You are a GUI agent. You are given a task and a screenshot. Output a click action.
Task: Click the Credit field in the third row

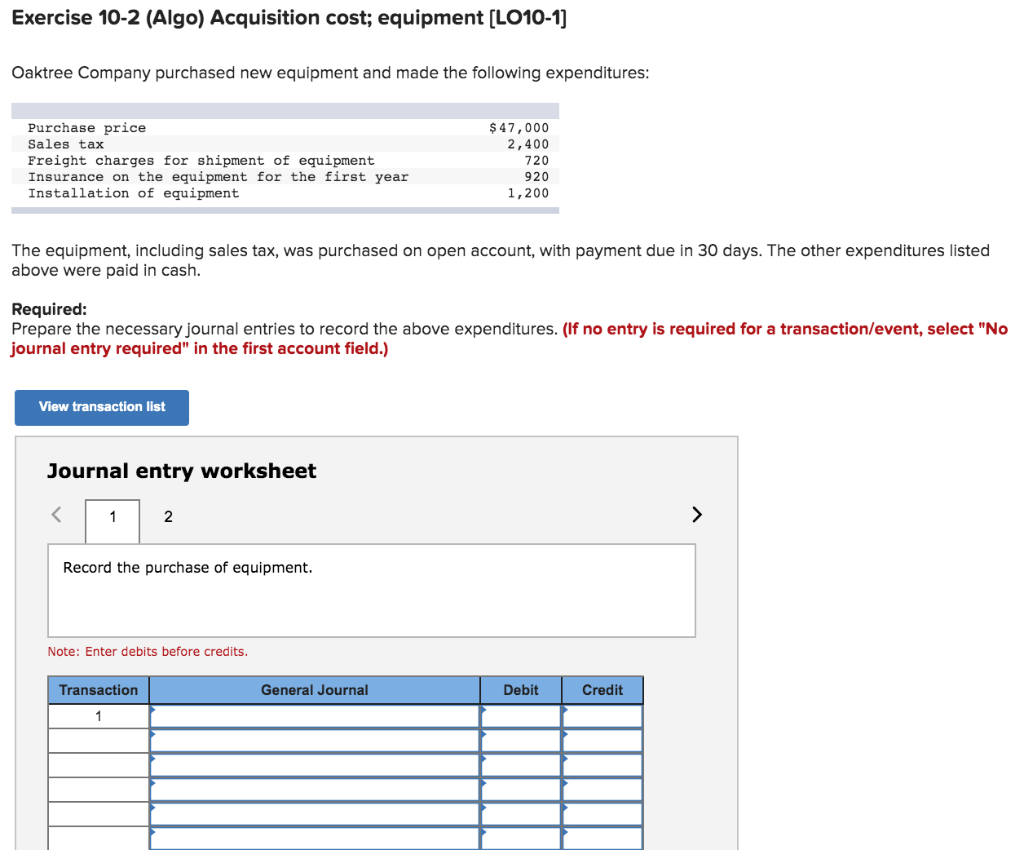(602, 763)
